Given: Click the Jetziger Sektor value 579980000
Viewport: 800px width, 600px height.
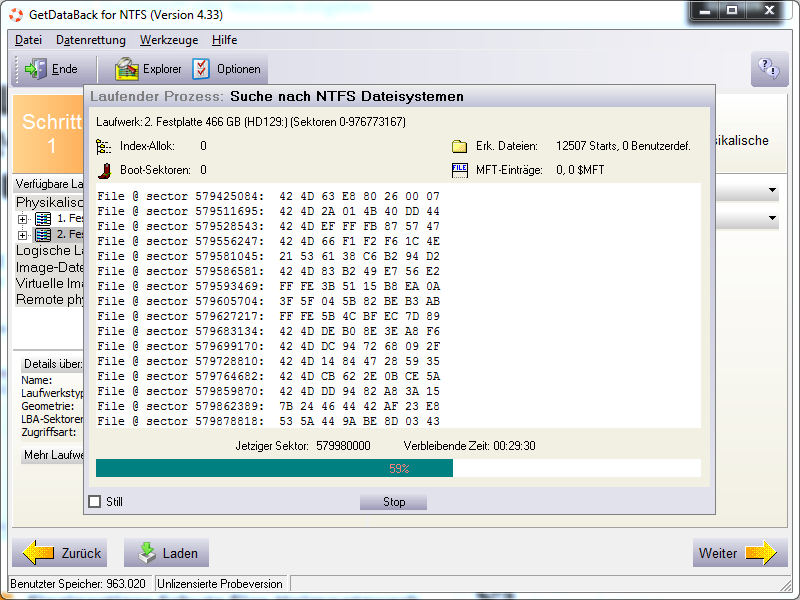Looking at the screenshot, I should [343, 446].
